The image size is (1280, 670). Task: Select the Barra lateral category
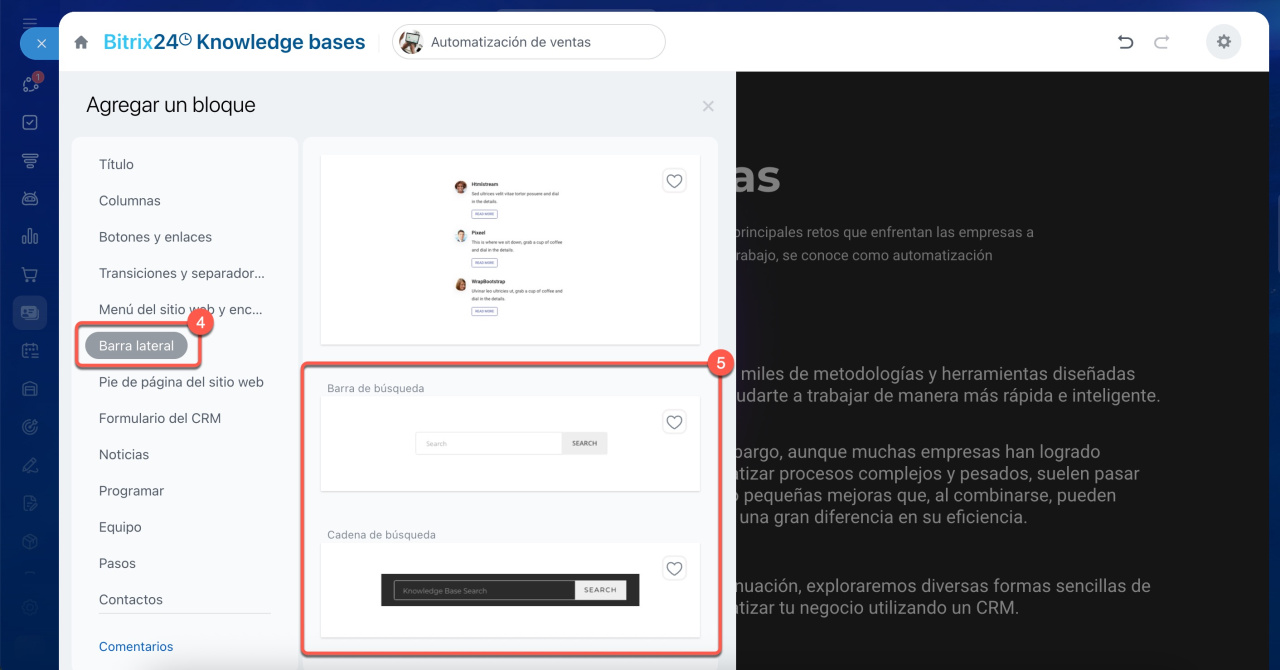(136, 346)
